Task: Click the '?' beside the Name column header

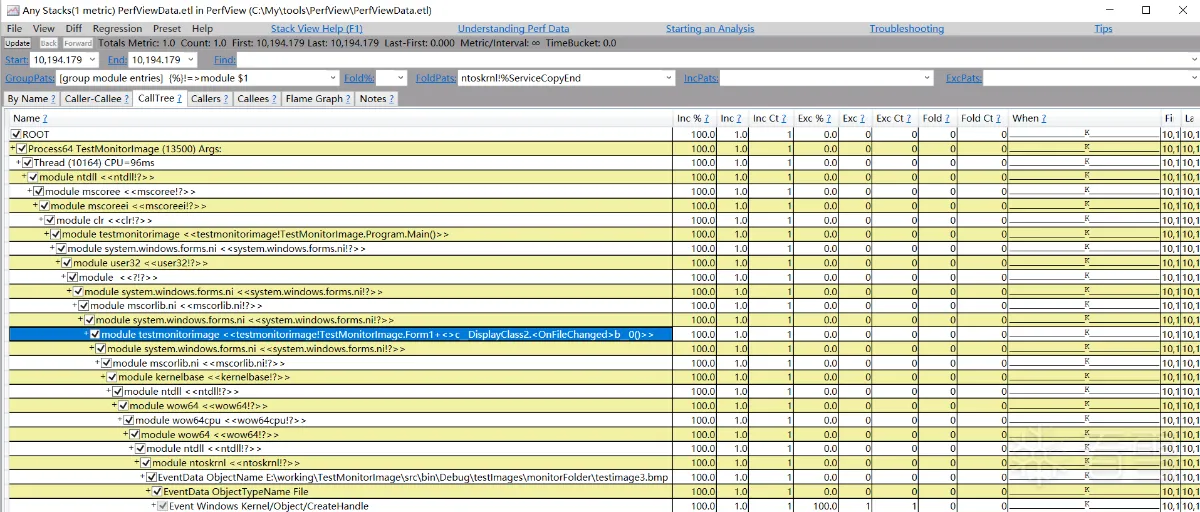Action: 45,119
